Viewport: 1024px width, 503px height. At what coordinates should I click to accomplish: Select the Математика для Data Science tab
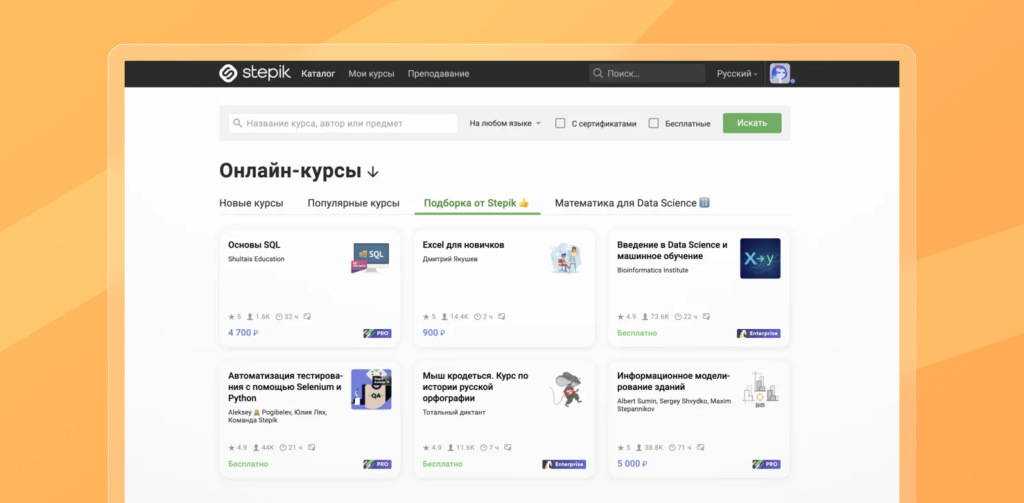click(632, 203)
